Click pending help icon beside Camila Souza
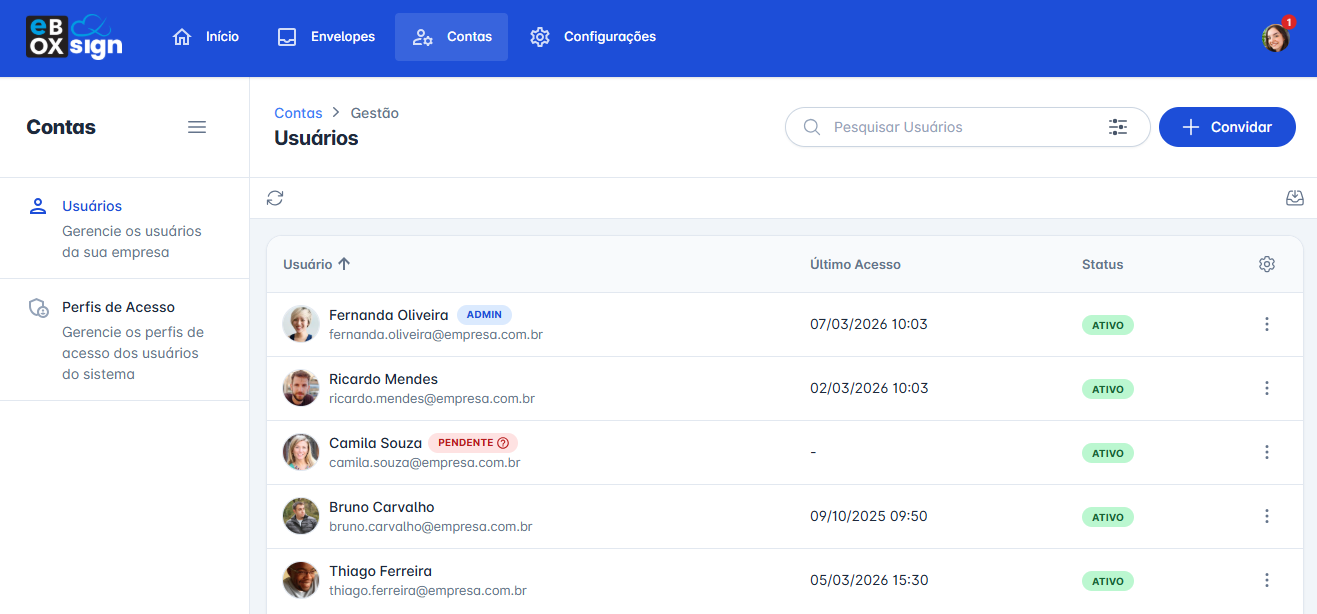1317x614 pixels. [503, 443]
